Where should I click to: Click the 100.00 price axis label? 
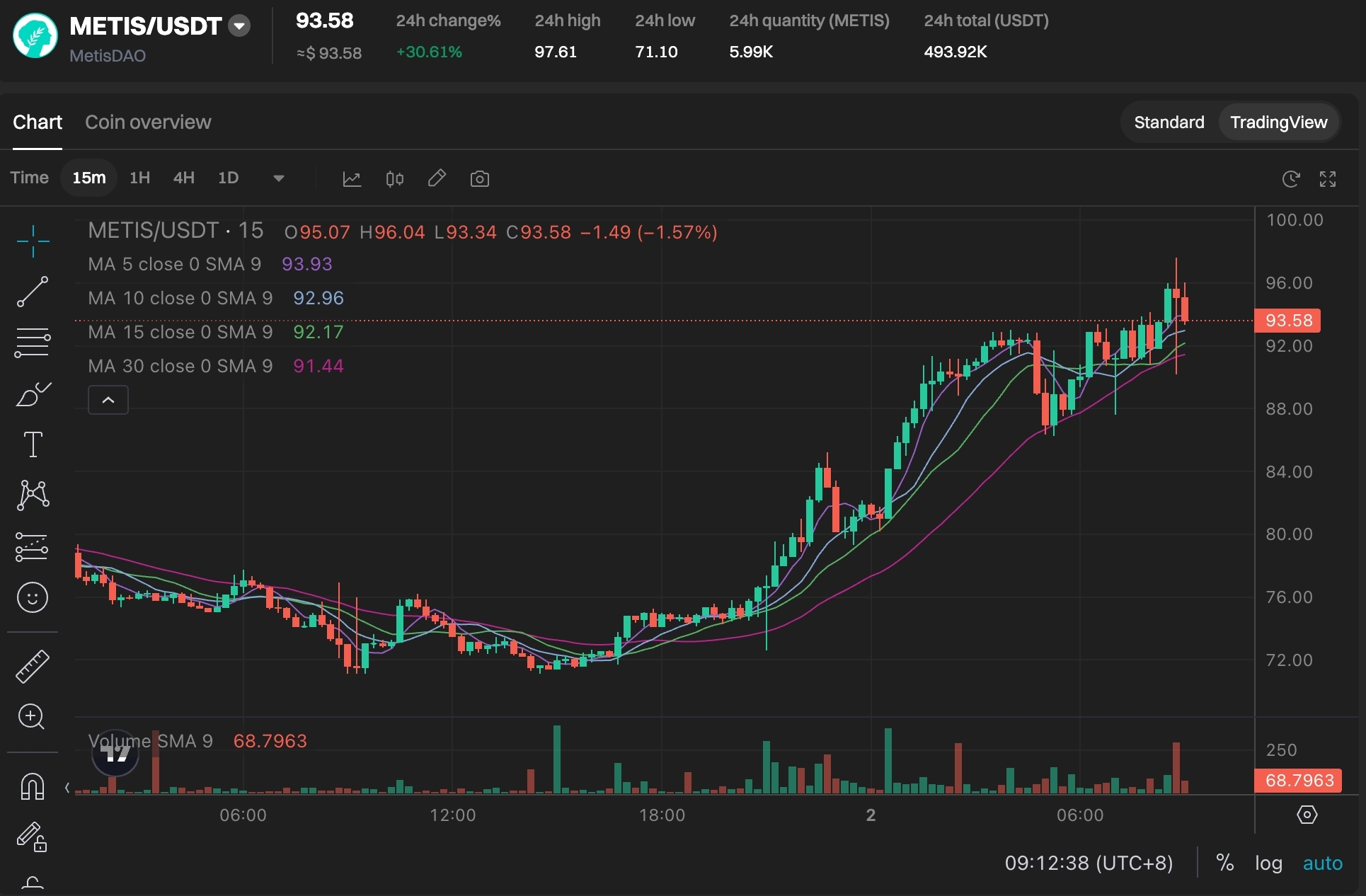click(1295, 220)
